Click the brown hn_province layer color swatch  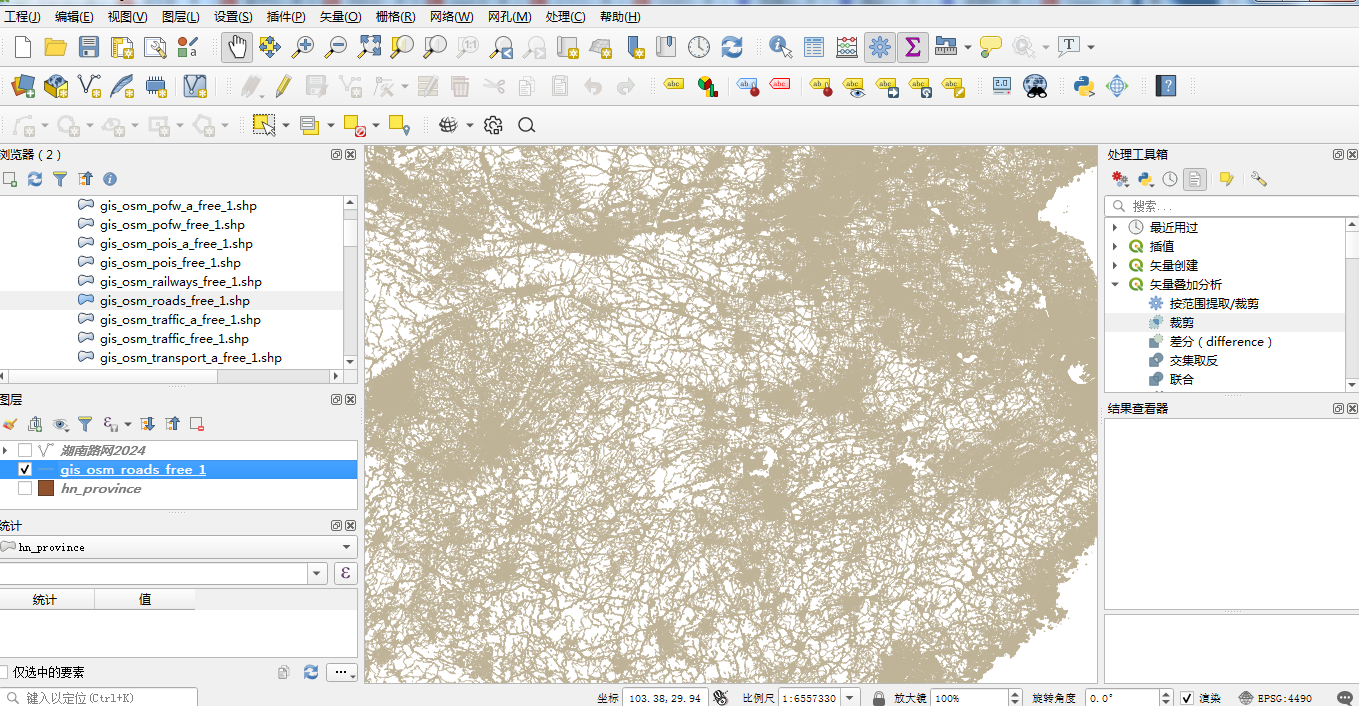46,488
